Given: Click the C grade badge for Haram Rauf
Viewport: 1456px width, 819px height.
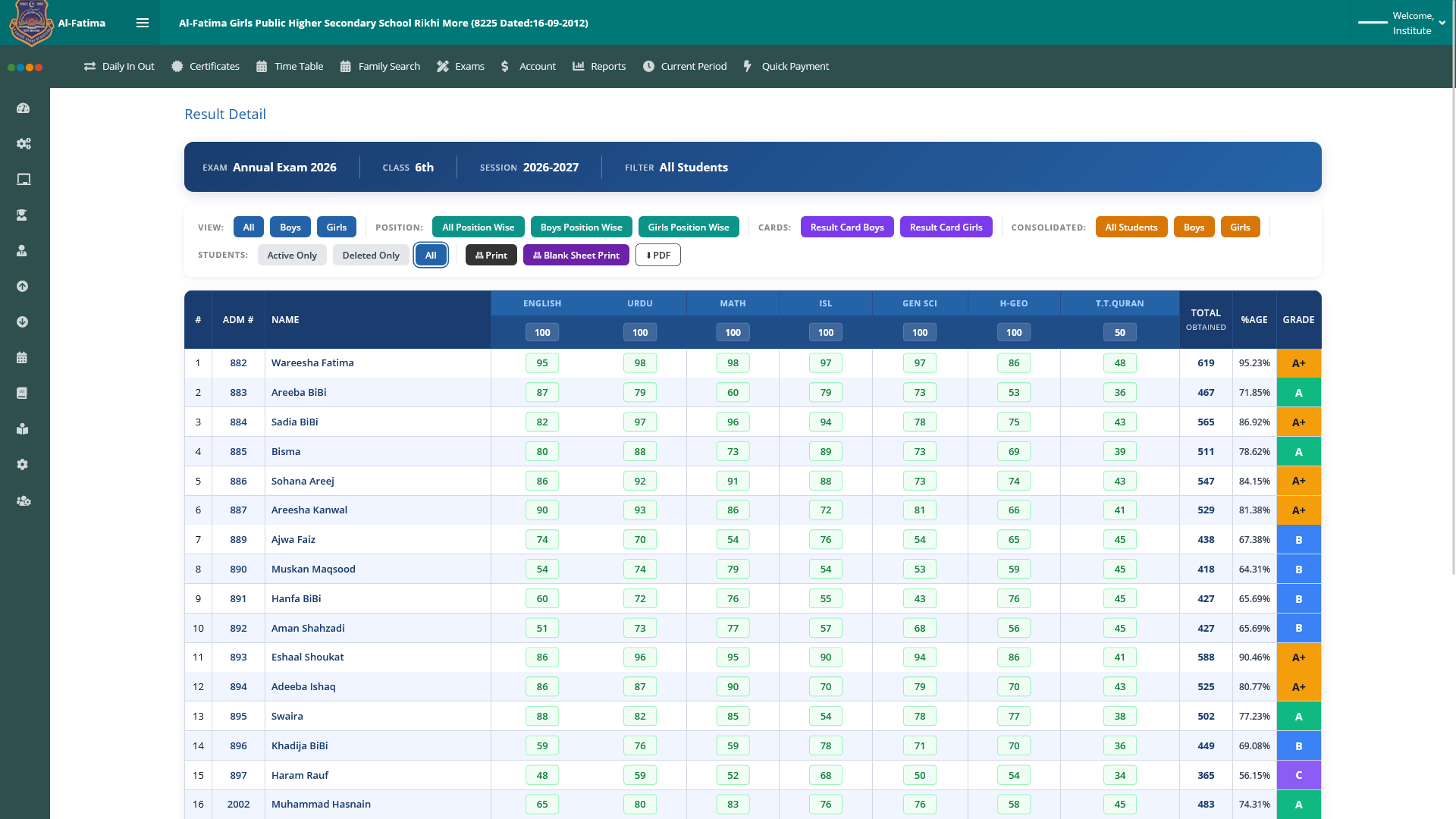Looking at the screenshot, I should [1299, 776].
